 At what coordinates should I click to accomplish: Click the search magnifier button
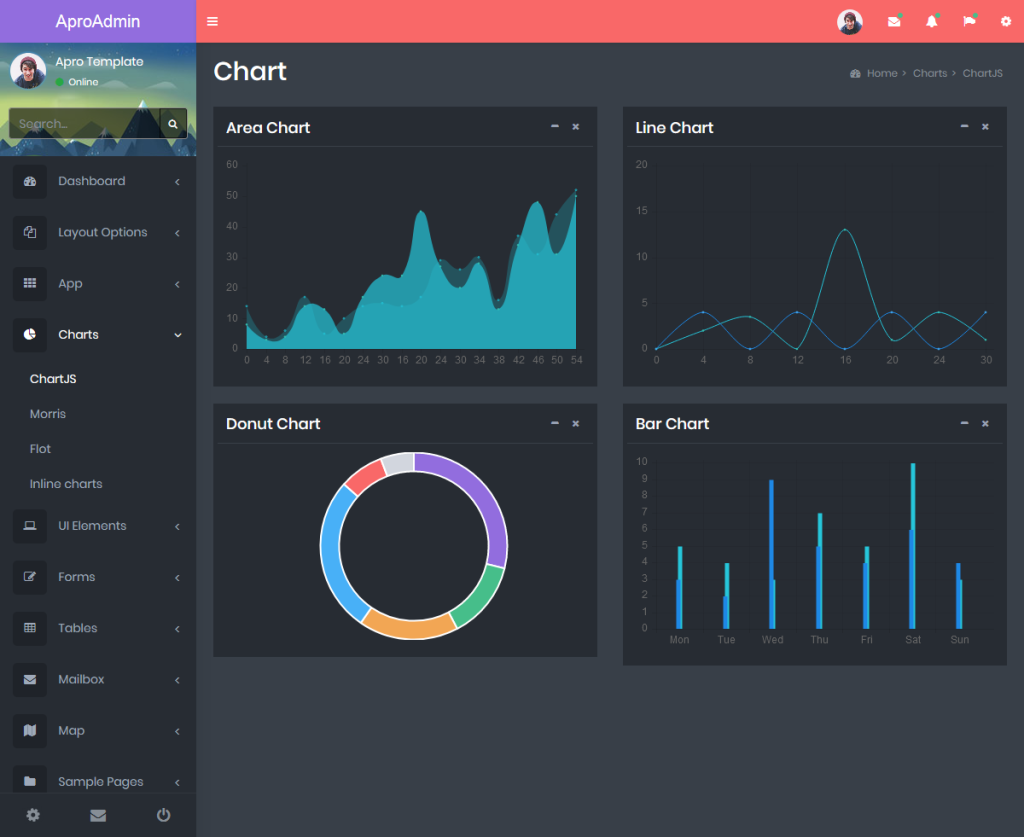tap(173, 123)
